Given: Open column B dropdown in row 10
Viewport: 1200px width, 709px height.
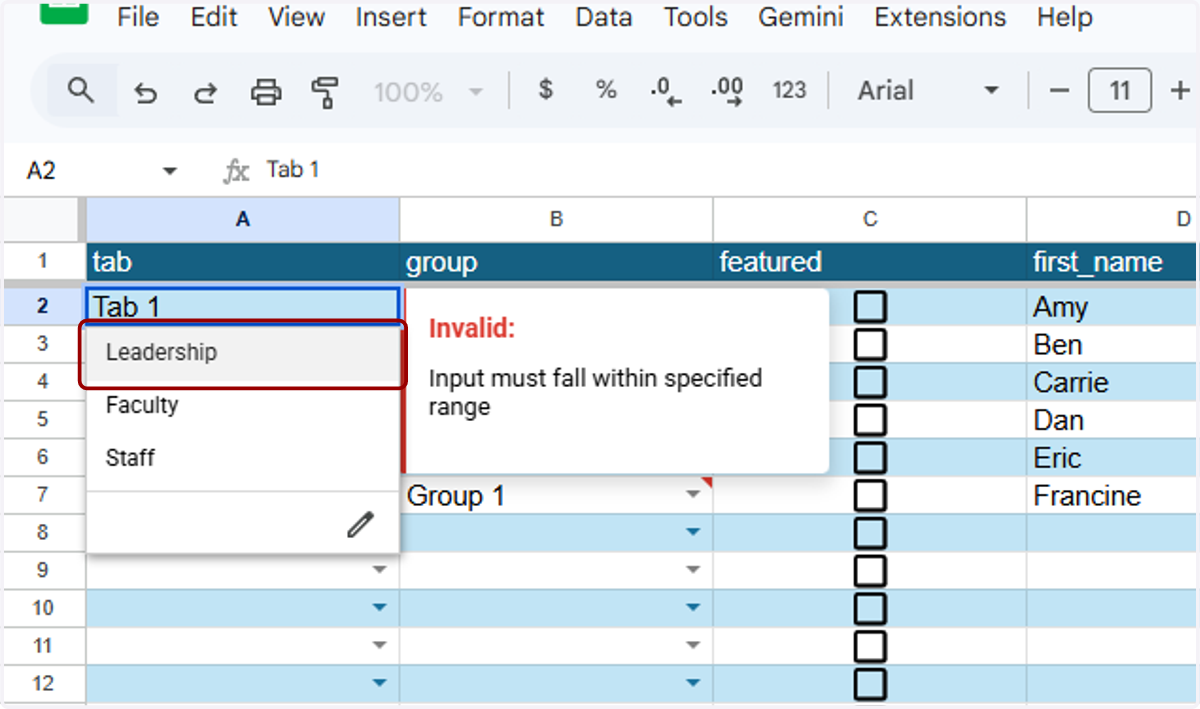Looking at the screenshot, I should pyautogui.click(x=693, y=608).
